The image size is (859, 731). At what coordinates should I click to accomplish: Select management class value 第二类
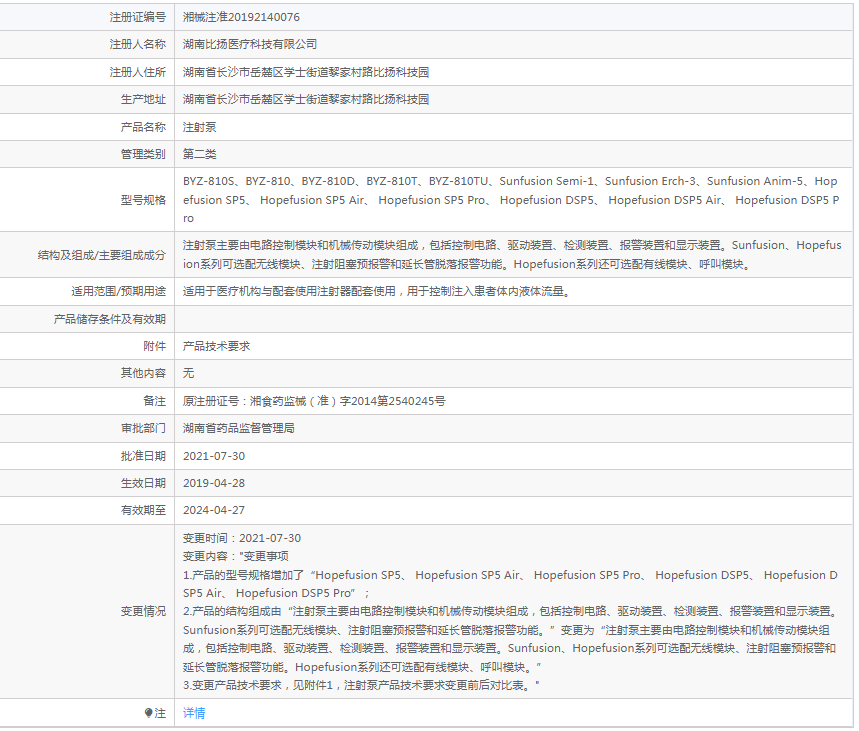(199, 154)
